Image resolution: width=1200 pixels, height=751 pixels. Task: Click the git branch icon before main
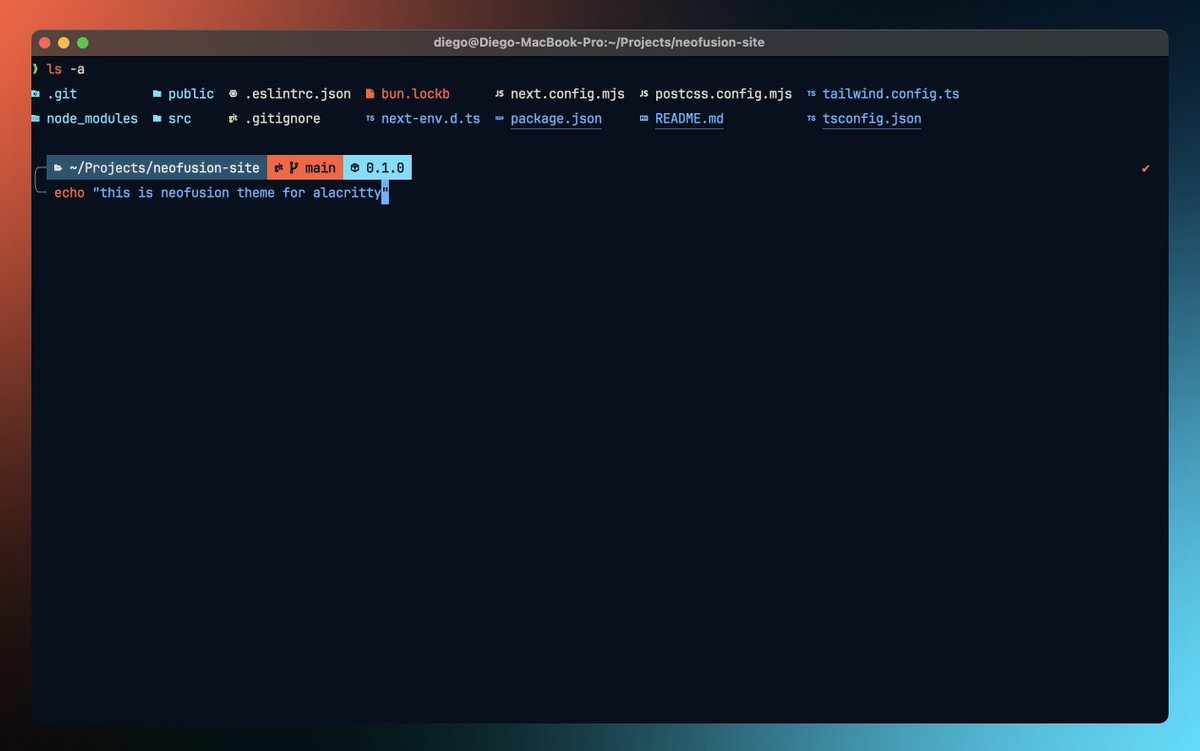tap(294, 168)
